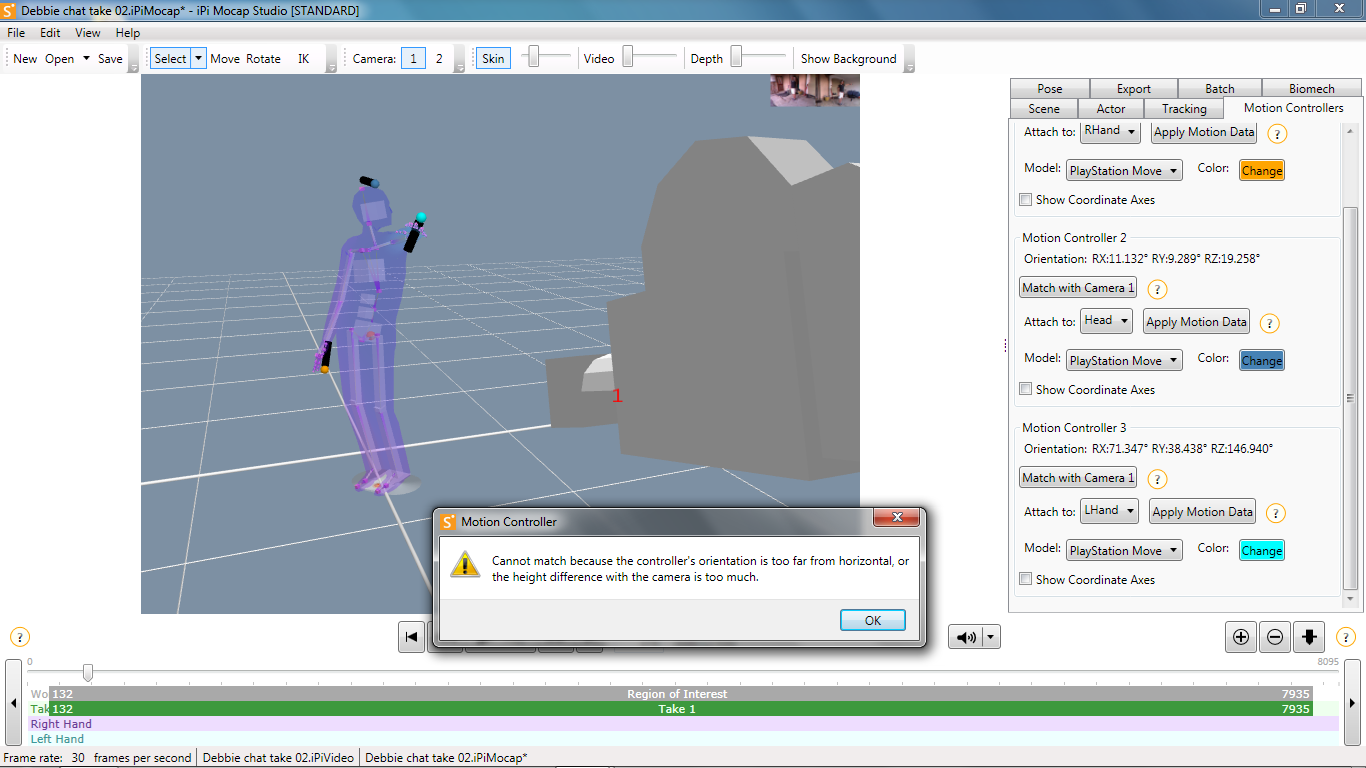
Task: Switch to the Biomech tab
Action: coord(1312,89)
